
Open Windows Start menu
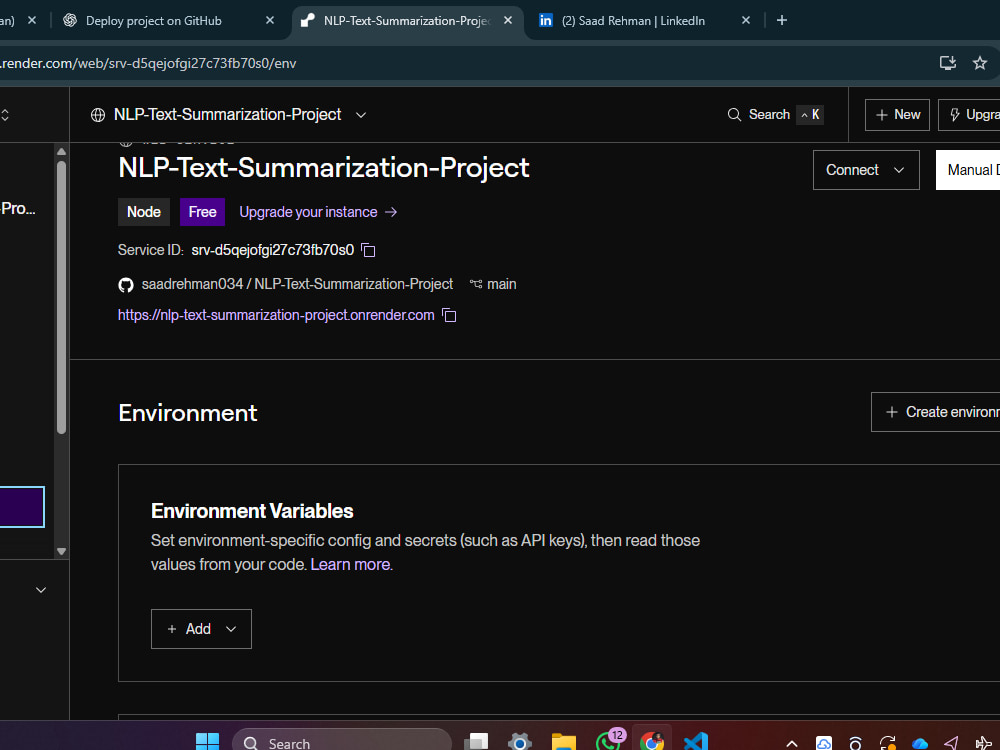pyautogui.click(x=207, y=742)
